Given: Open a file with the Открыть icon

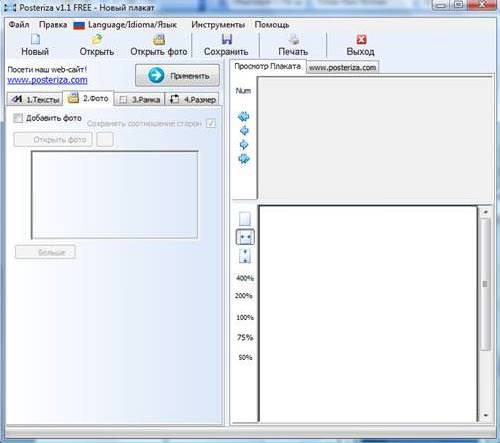Looking at the screenshot, I should [x=97, y=39].
